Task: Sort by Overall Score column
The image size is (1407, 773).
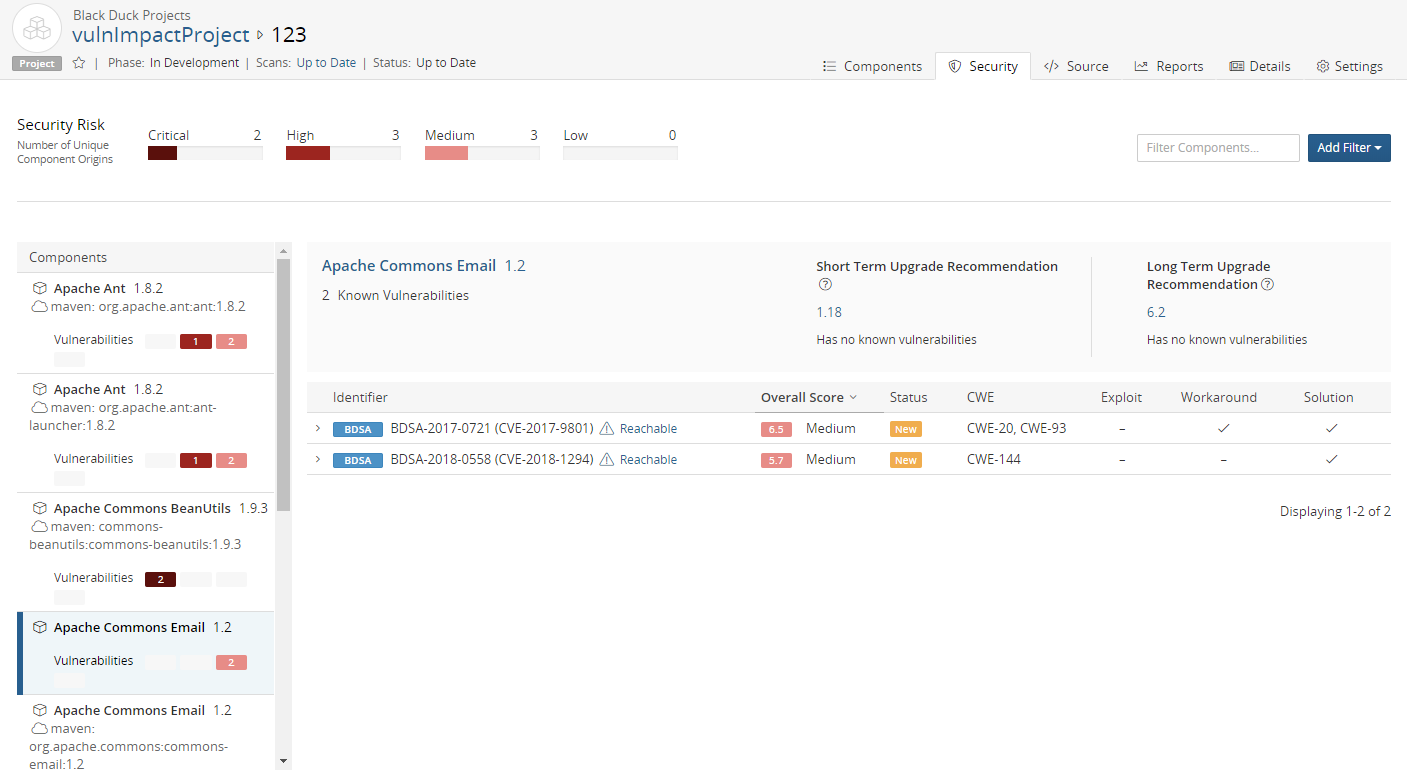Action: (809, 398)
